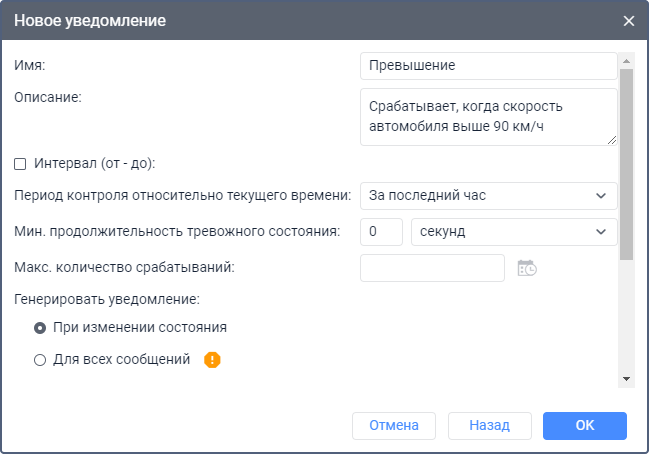Go back with the Назад button

tap(490, 425)
